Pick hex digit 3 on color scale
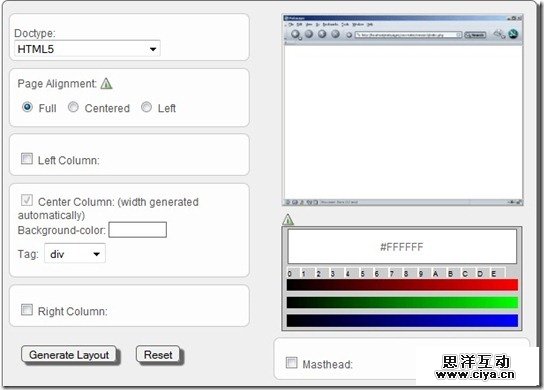This screenshot has height=390, width=544. (337, 273)
